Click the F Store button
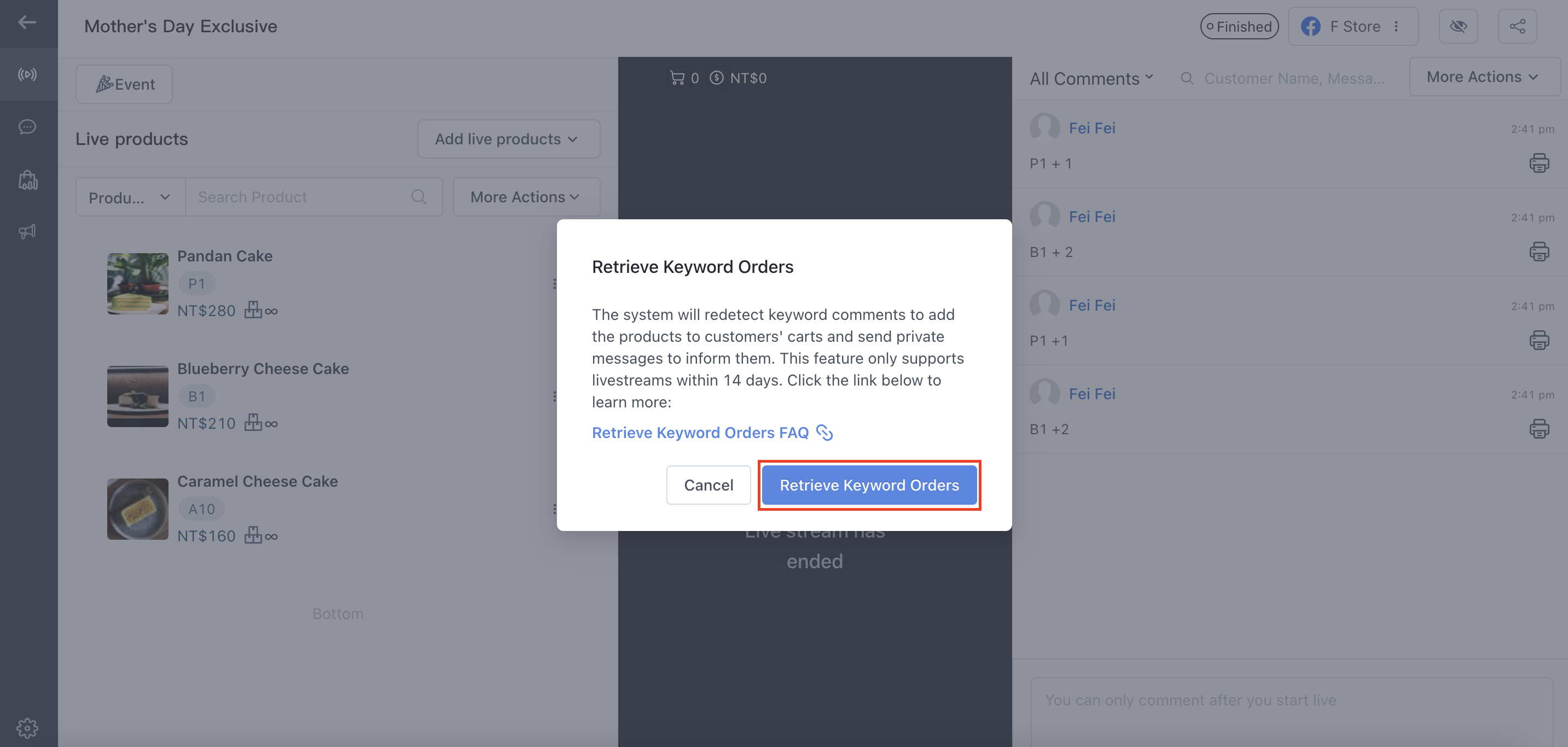Screen dimensions: 1568x747 click(x=1352, y=26)
